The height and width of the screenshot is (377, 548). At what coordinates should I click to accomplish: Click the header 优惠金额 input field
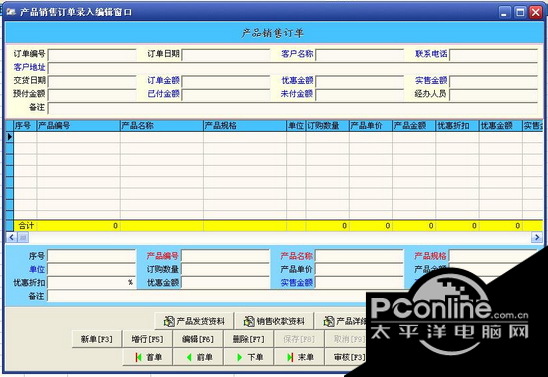coord(360,81)
